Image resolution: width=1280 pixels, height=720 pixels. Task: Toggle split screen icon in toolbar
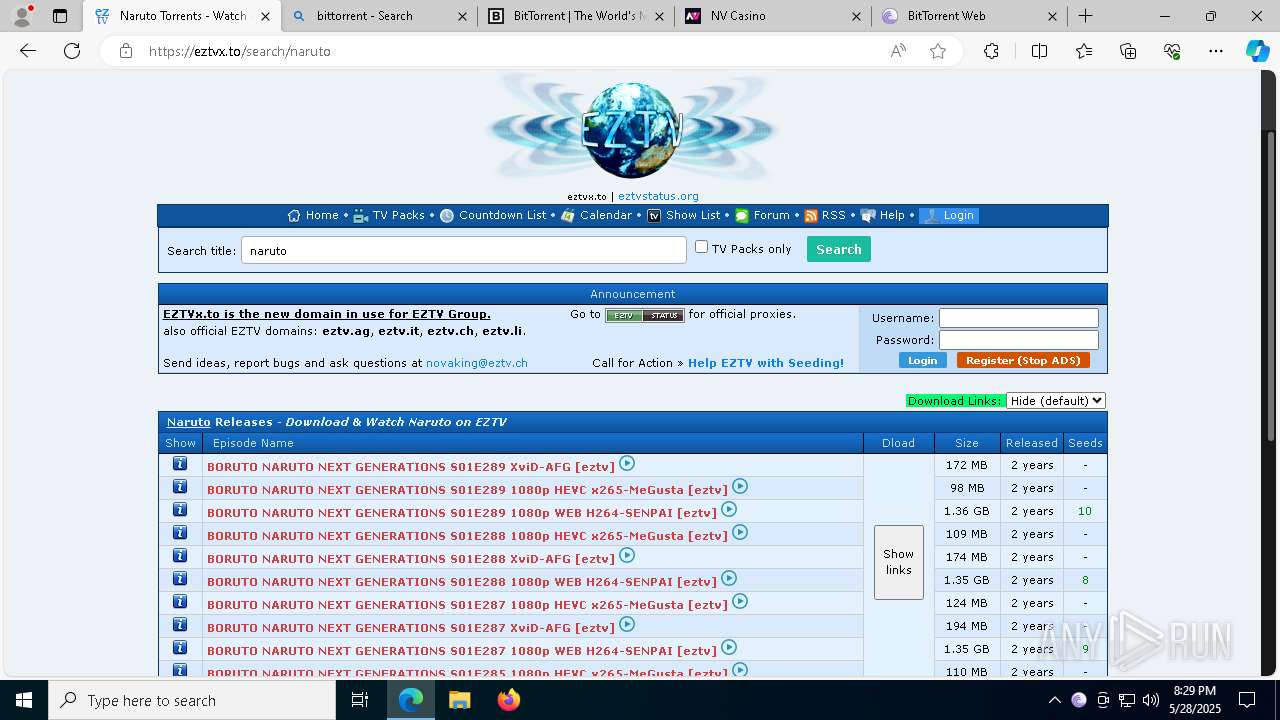pos(1039,51)
